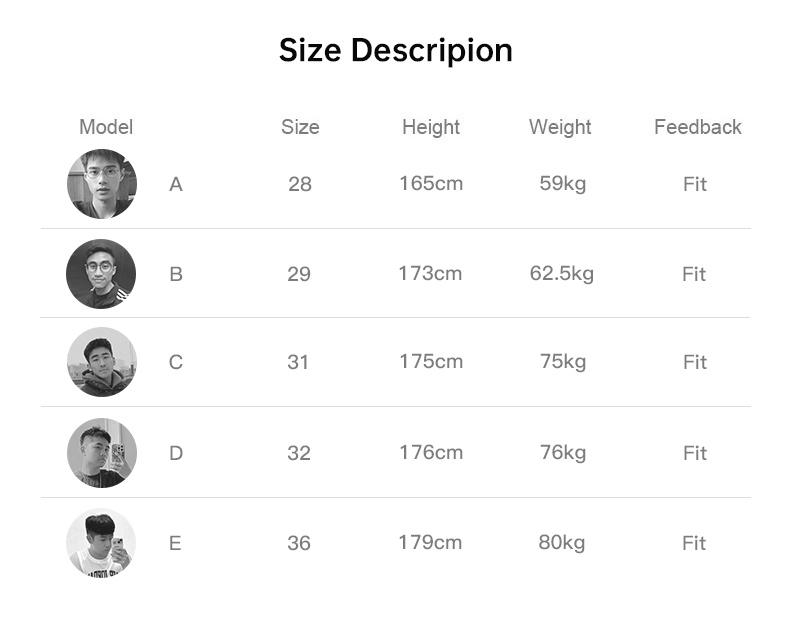Click the Size Descripion heading
This screenshot has height=628, width=790.
(395, 50)
